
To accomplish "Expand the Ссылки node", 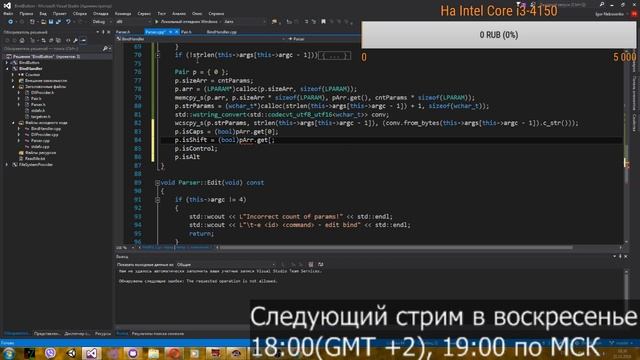I will point(13,75).
